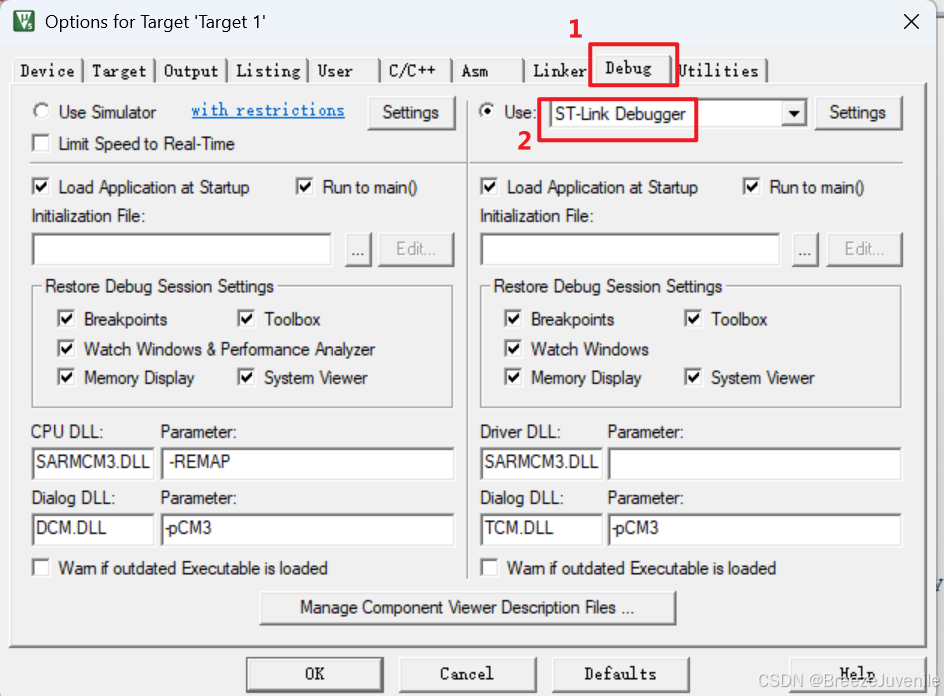Click the CPU DLL field SARMCM3.DLL
The height and width of the screenshot is (696, 944).
[93, 463]
